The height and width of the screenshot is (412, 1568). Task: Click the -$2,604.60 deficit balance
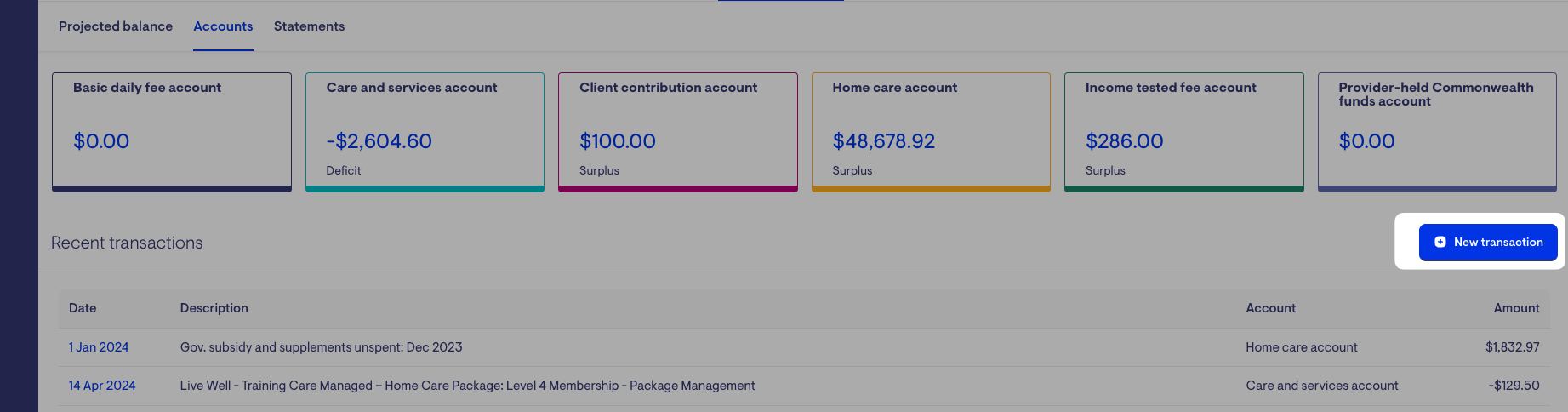tap(379, 141)
